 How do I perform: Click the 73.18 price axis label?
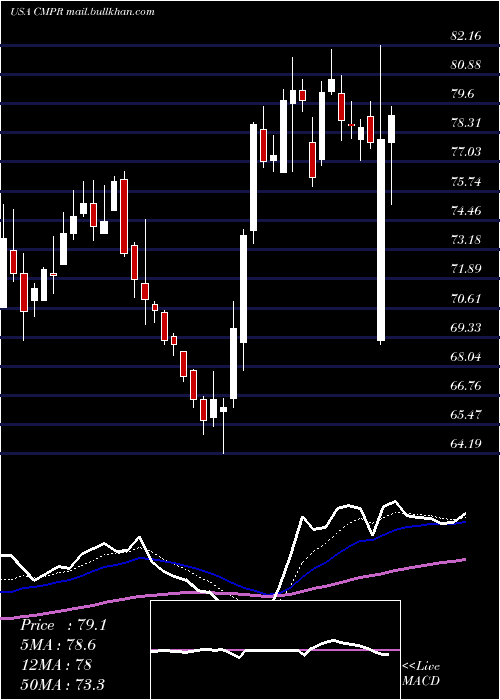click(466, 240)
